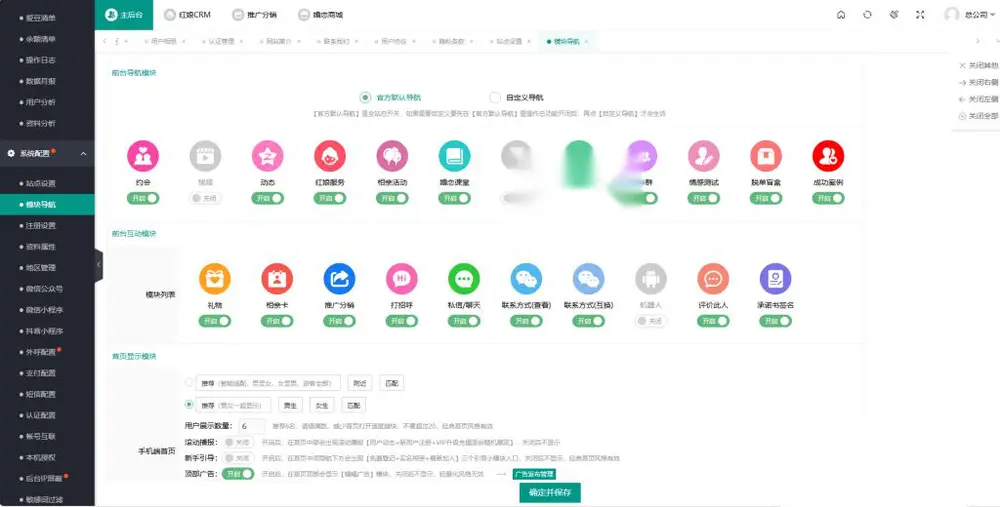Click the refresh icon in top bar
This screenshot has width=1000, height=507.
point(867,15)
